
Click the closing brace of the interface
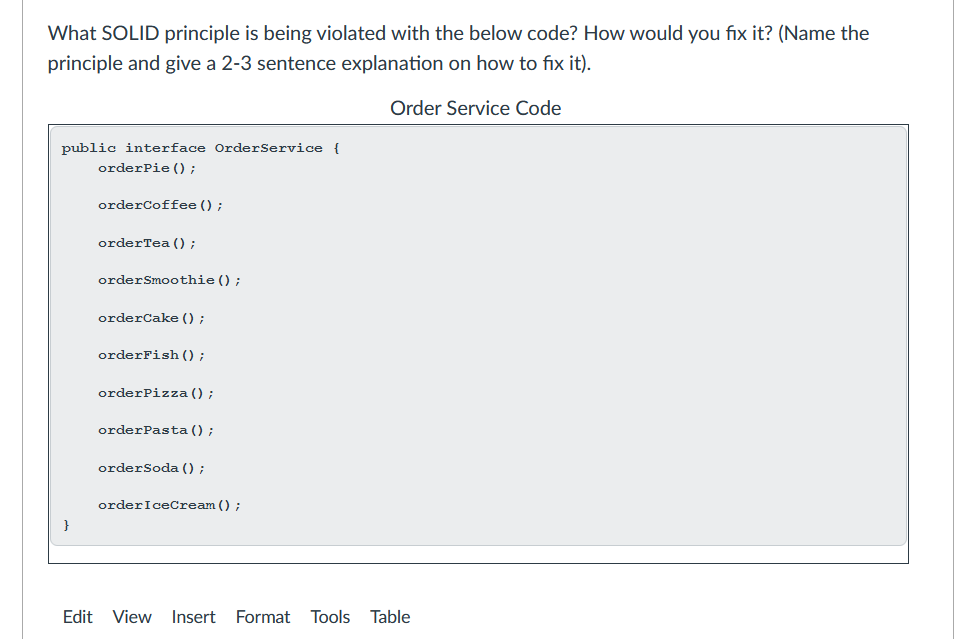[64, 524]
